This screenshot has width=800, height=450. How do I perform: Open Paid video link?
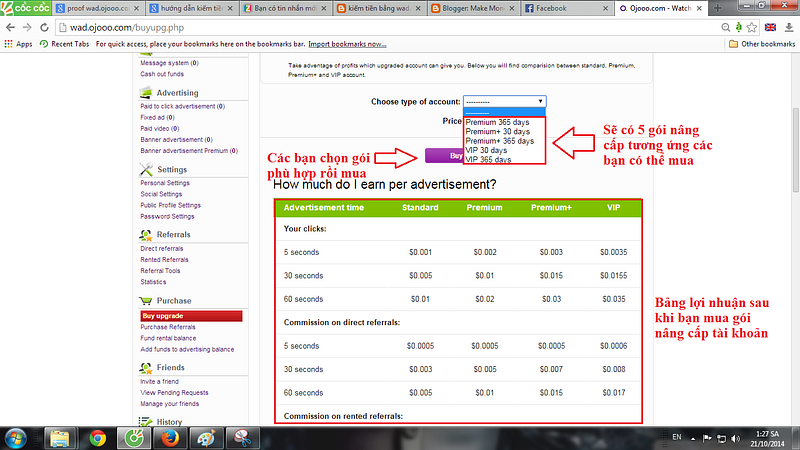160,129
